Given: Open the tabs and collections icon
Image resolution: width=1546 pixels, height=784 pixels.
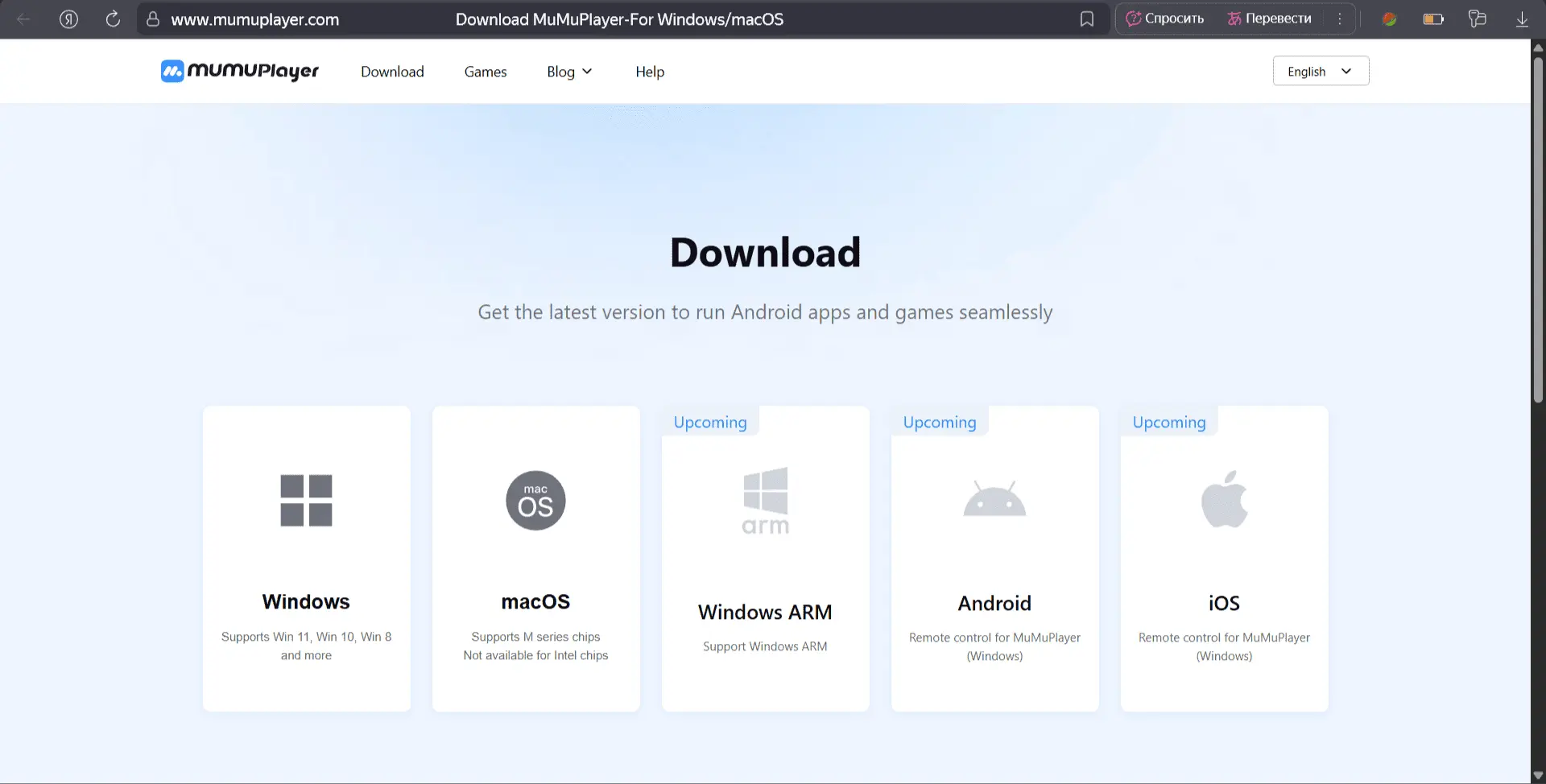Looking at the screenshot, I should (x=1478, y=19).
